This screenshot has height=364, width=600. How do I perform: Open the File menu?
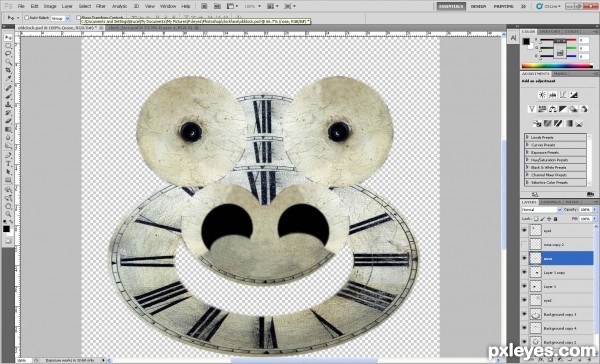(21, 6)
